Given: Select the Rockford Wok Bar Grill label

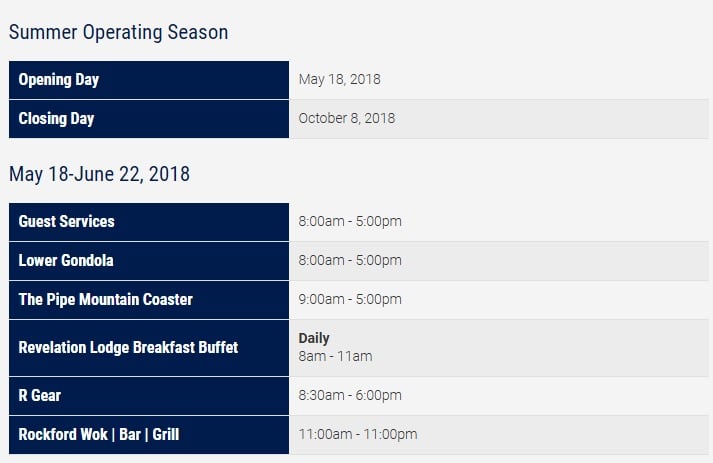Looking at the screenshot, I should click(99, 434).
